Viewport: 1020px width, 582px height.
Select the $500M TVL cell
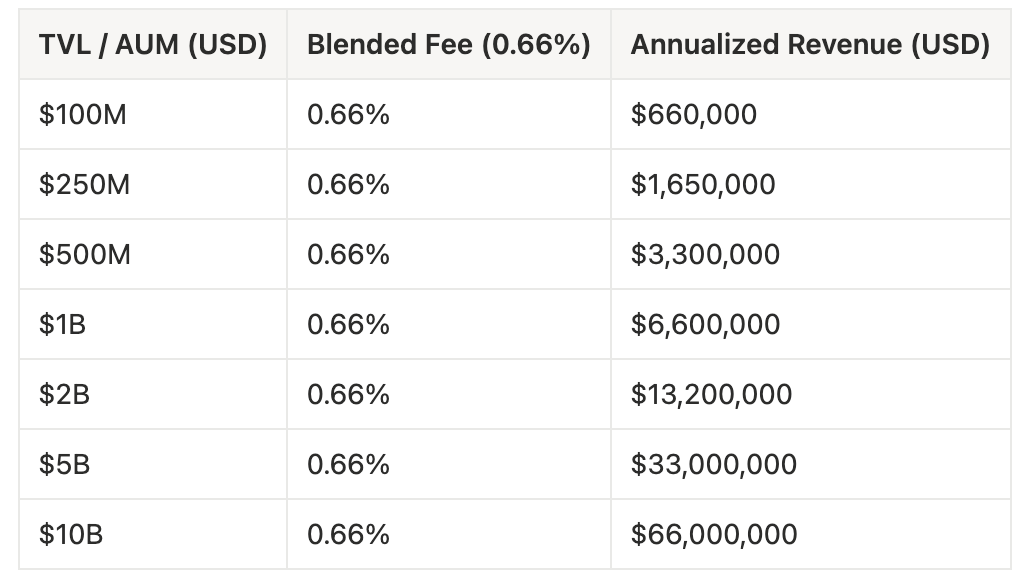point(85,255)
